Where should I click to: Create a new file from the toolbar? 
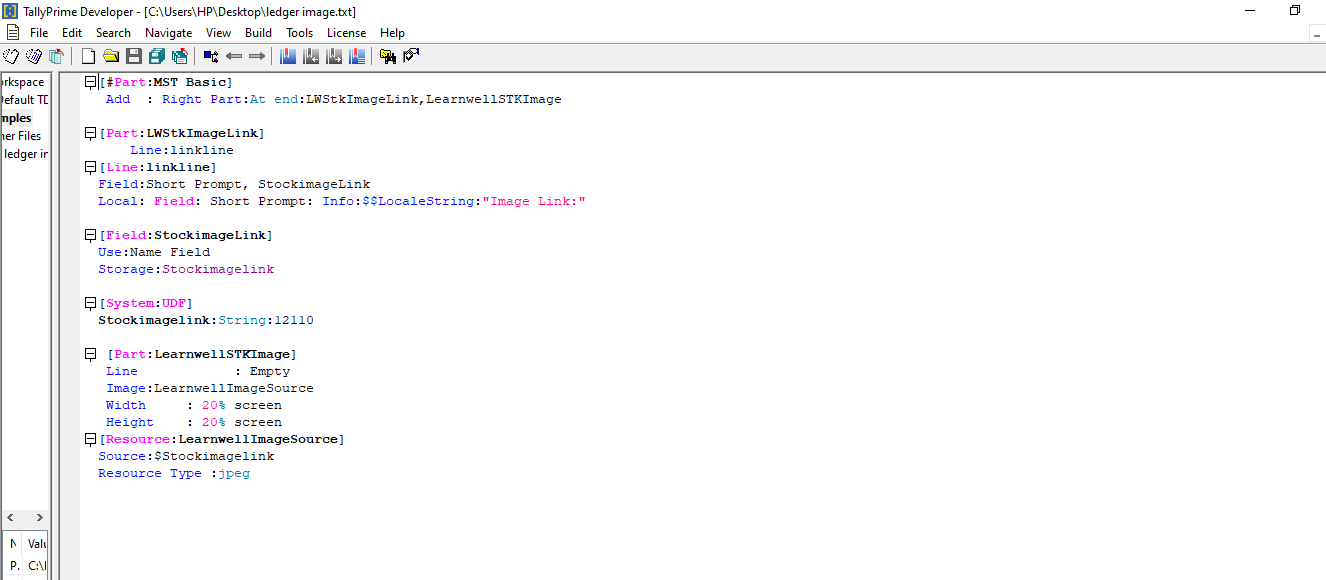[x=88, y=56]
